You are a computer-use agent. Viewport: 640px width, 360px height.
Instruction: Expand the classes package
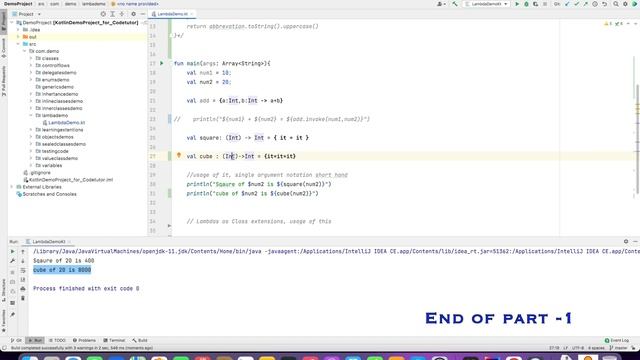click(x=31, y=58)
